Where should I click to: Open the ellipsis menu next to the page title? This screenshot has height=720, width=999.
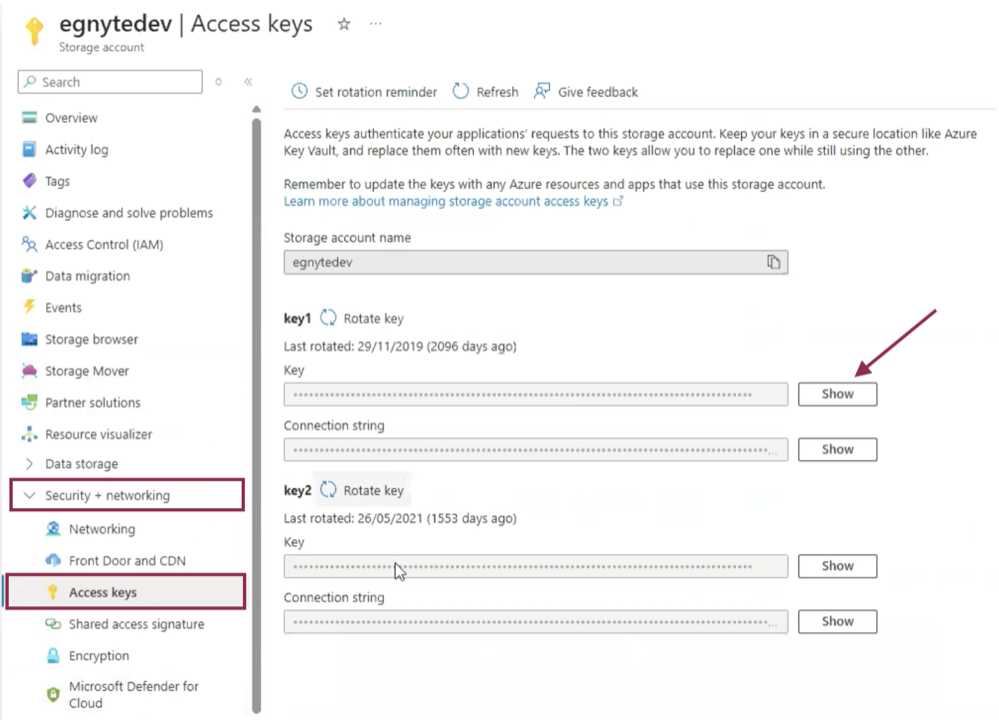[x=375, y=23]
